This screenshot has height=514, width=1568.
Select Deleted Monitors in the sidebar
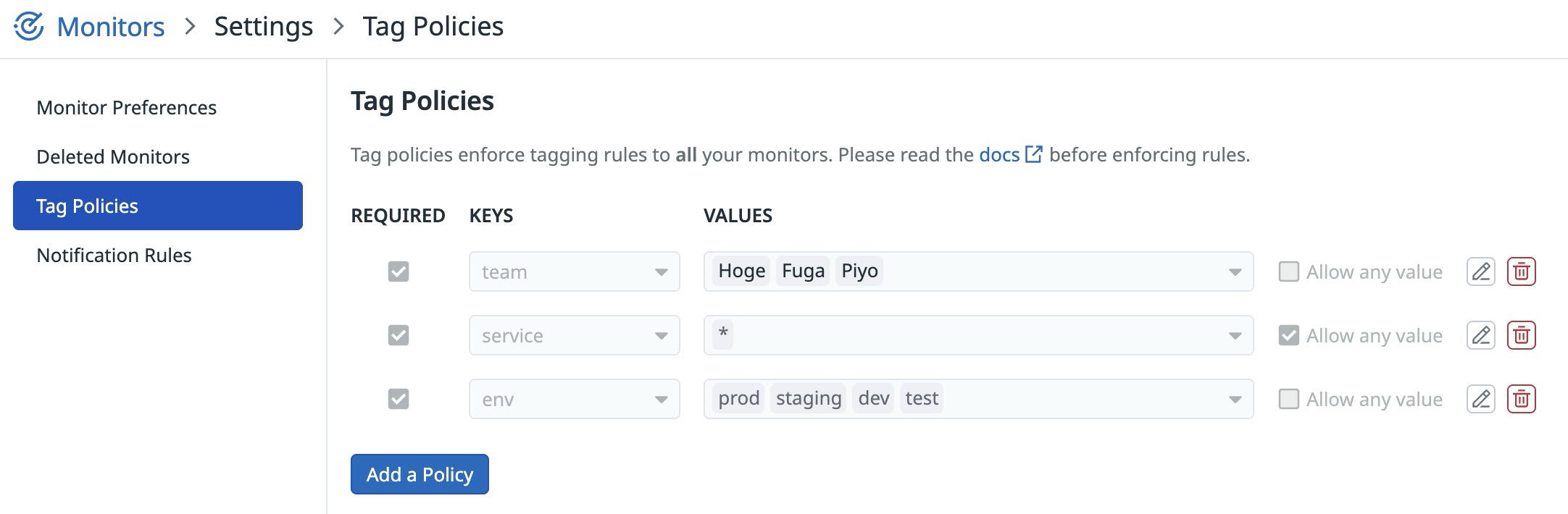tap(113, 156)
